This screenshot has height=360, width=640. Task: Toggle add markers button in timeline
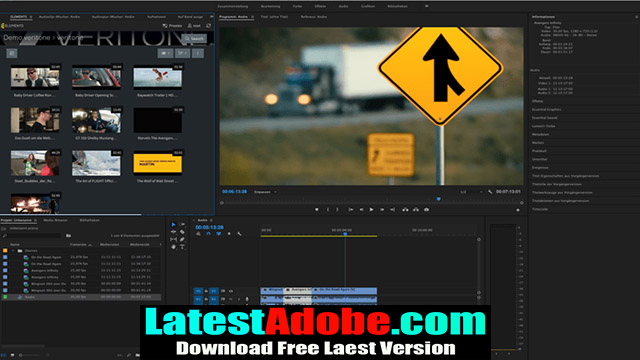coord(229,234)
